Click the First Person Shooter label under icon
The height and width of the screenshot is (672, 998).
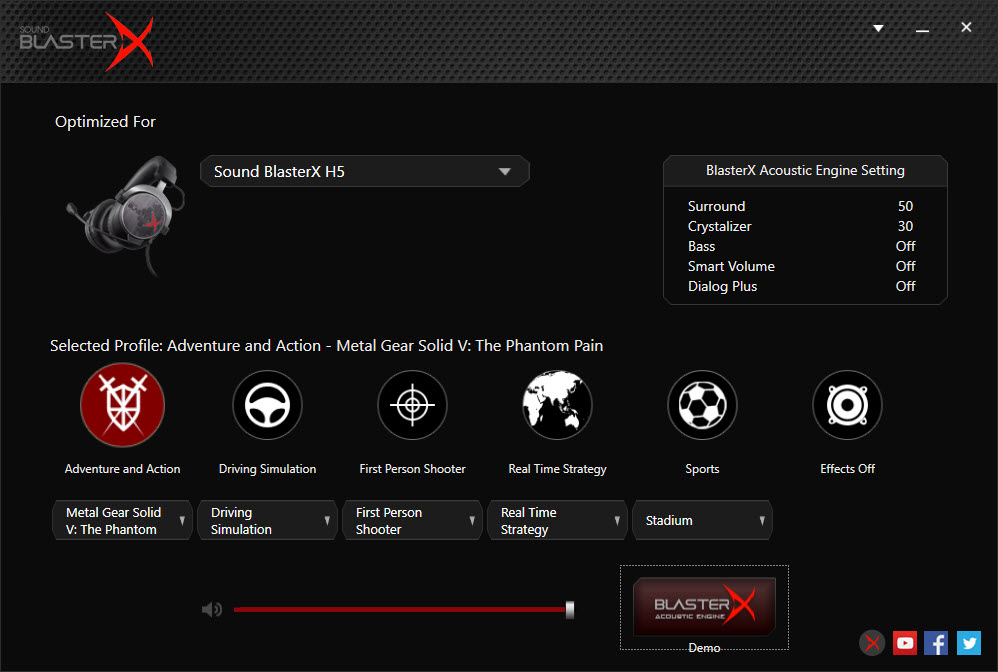coord(412,469)
